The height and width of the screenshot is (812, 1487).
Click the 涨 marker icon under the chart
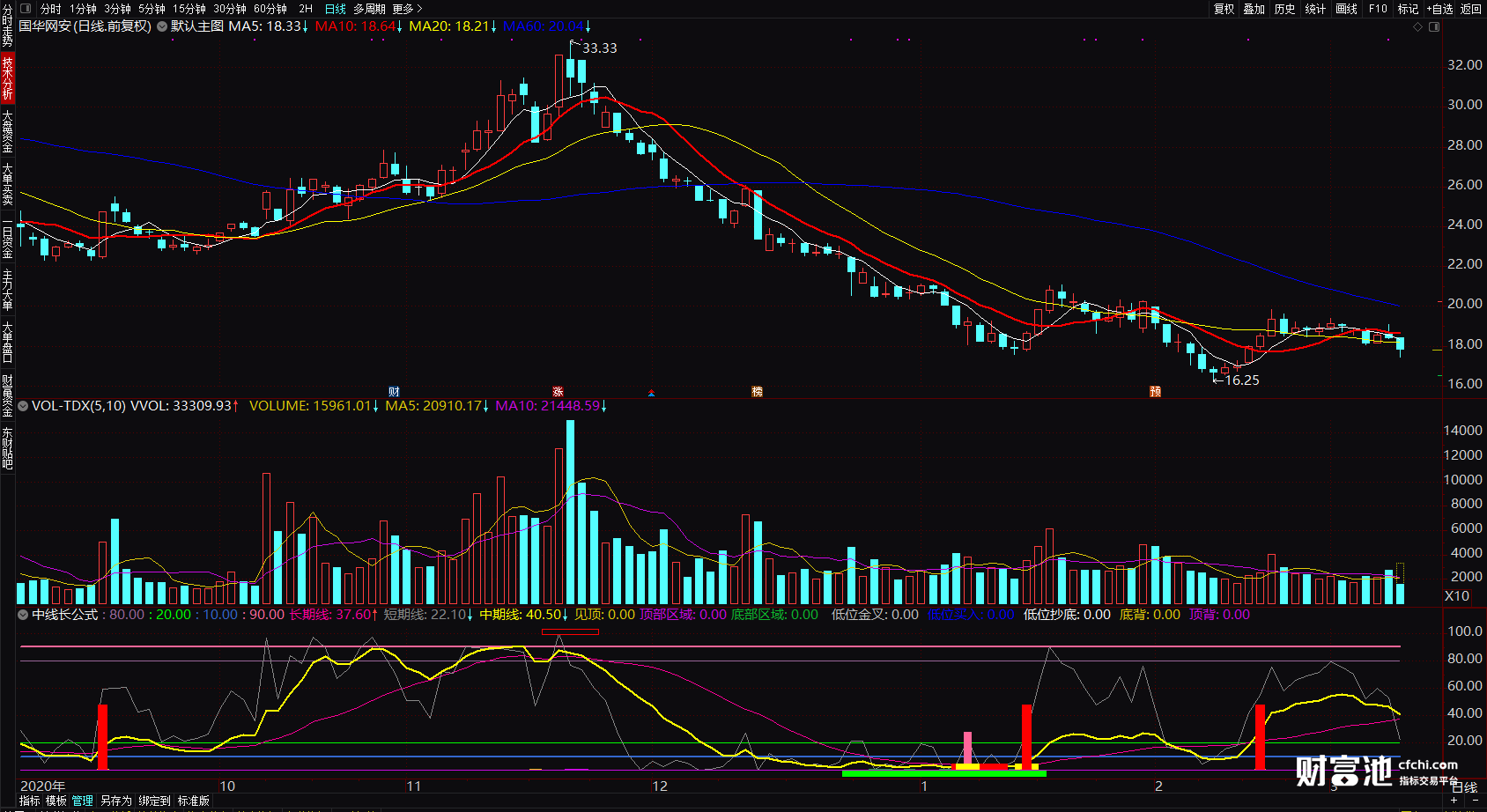[558, 392]
